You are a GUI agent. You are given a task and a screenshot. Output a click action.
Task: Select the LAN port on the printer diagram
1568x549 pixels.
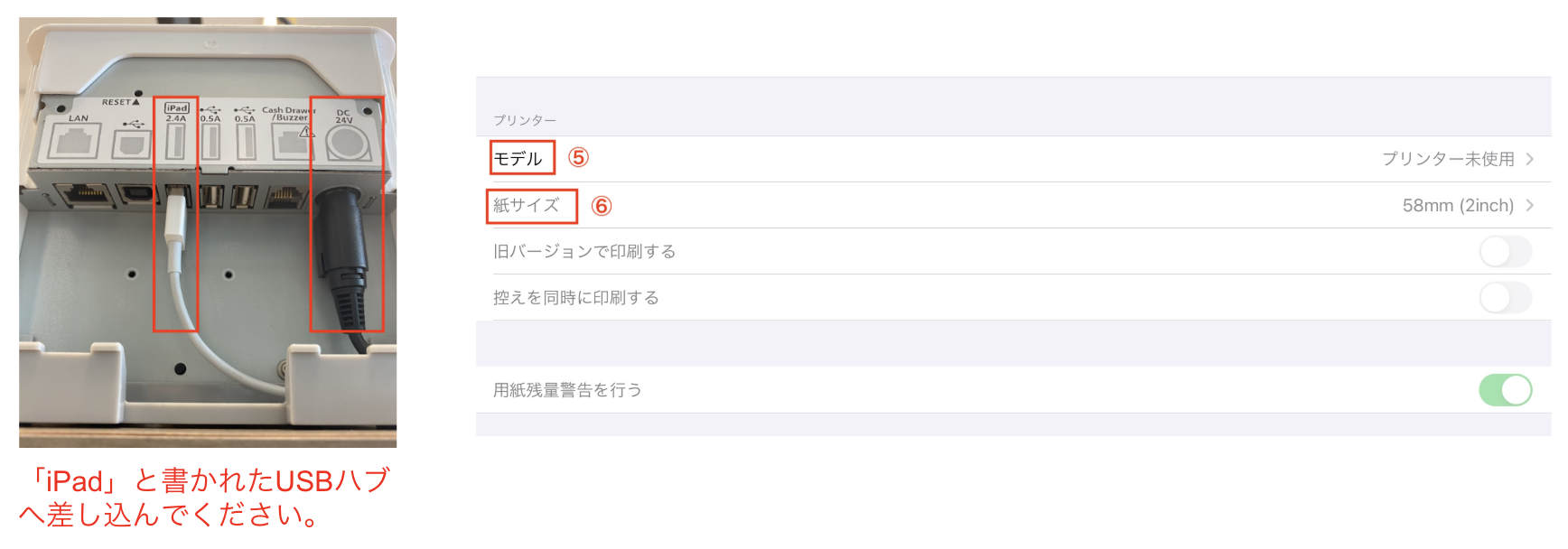[x=77, y=140]
